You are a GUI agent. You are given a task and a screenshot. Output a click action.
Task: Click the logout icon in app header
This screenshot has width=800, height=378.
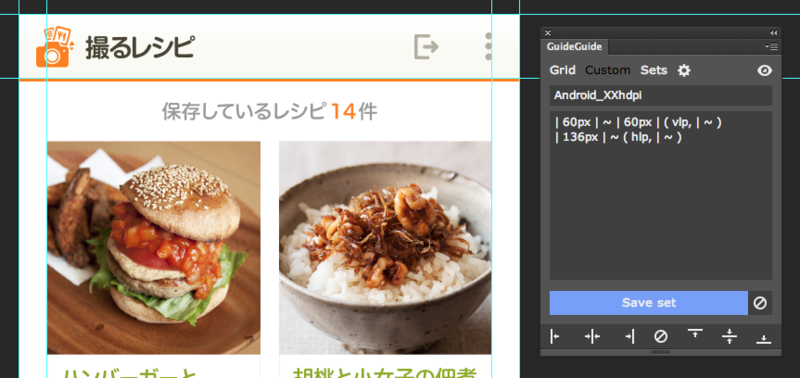point(426,47)
